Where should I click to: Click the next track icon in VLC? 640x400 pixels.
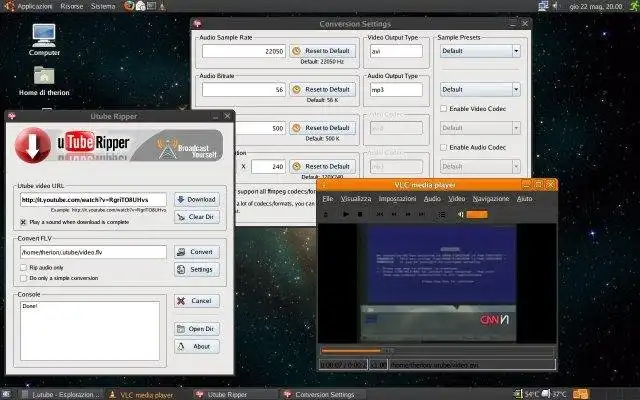click(x=422, y=214)
